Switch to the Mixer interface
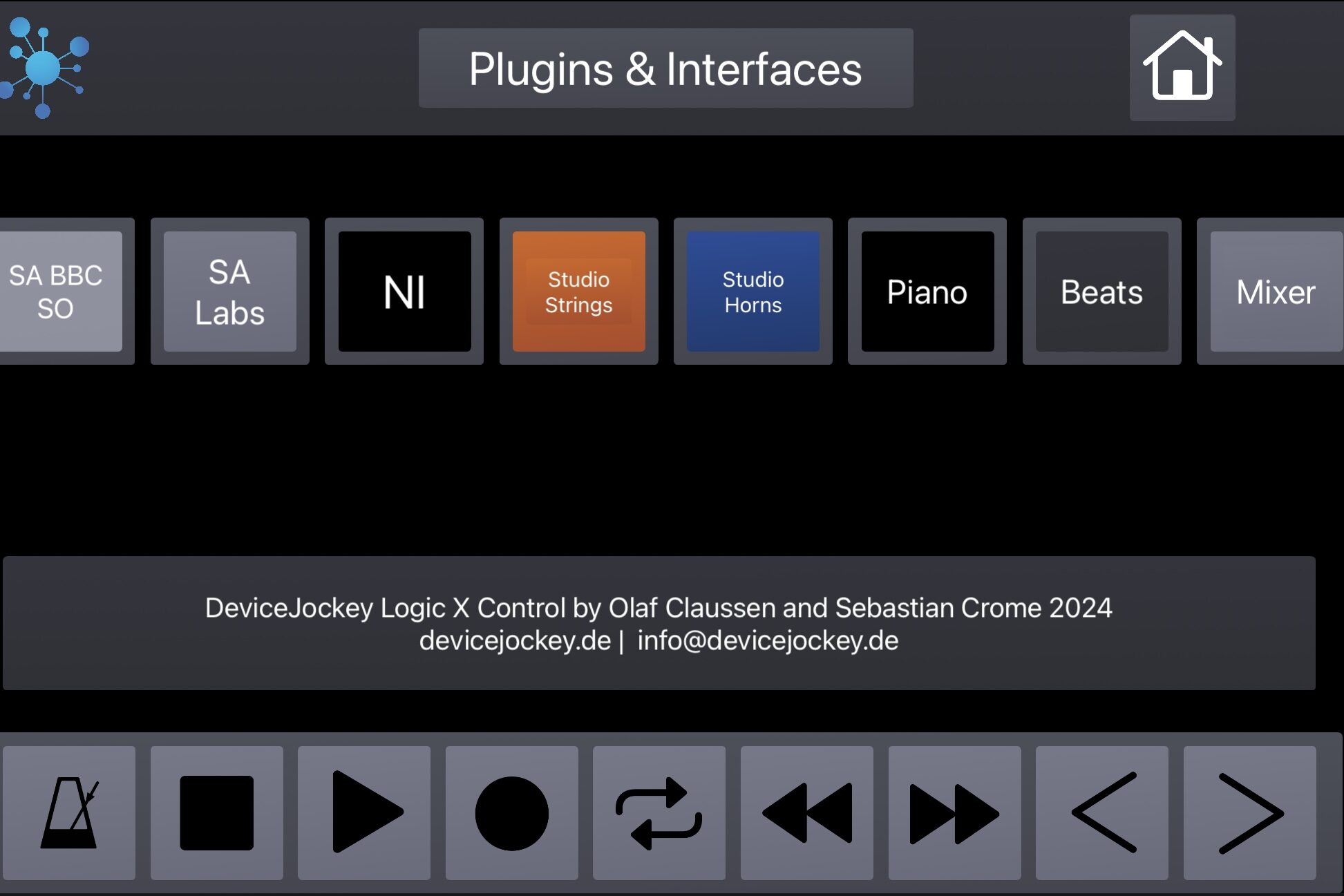 tap(1275, 292)
